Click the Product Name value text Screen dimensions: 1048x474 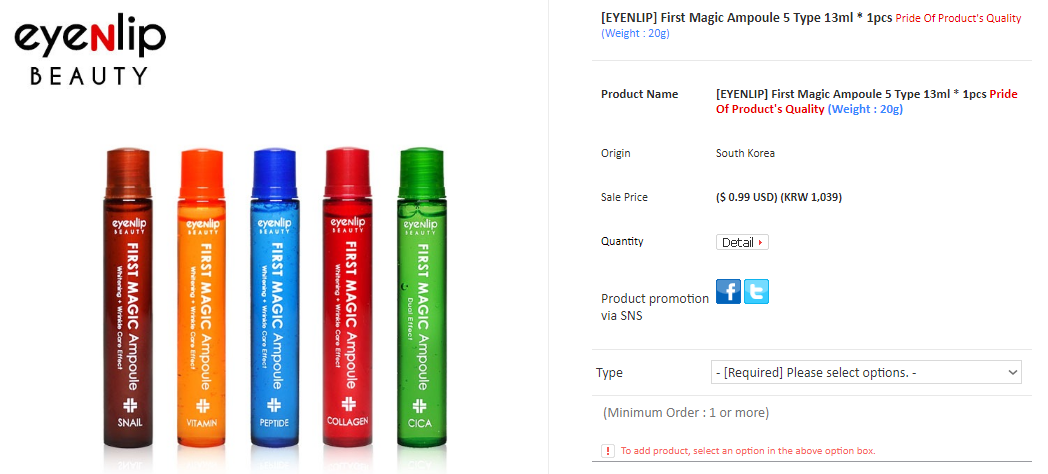pyautogui.click(x=867, y=102)
